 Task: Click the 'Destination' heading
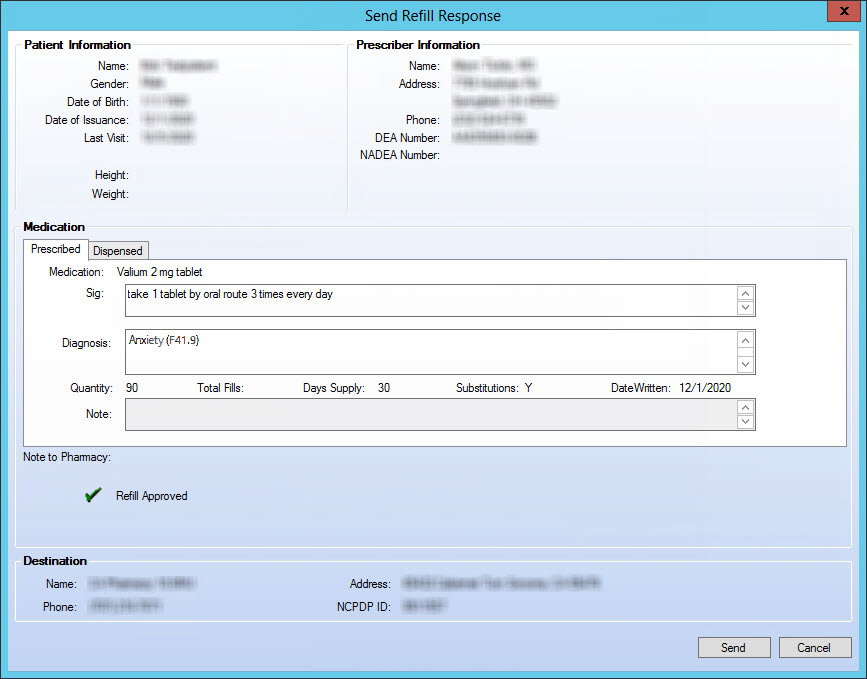[55, 561]
